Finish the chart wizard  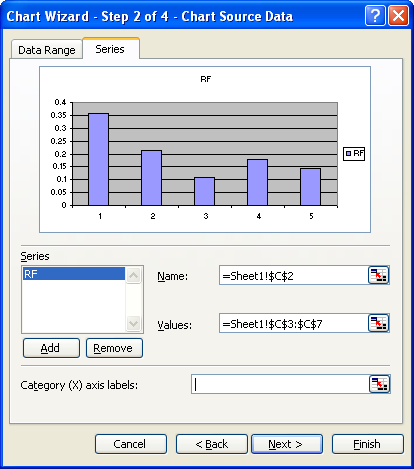point(368,444)
